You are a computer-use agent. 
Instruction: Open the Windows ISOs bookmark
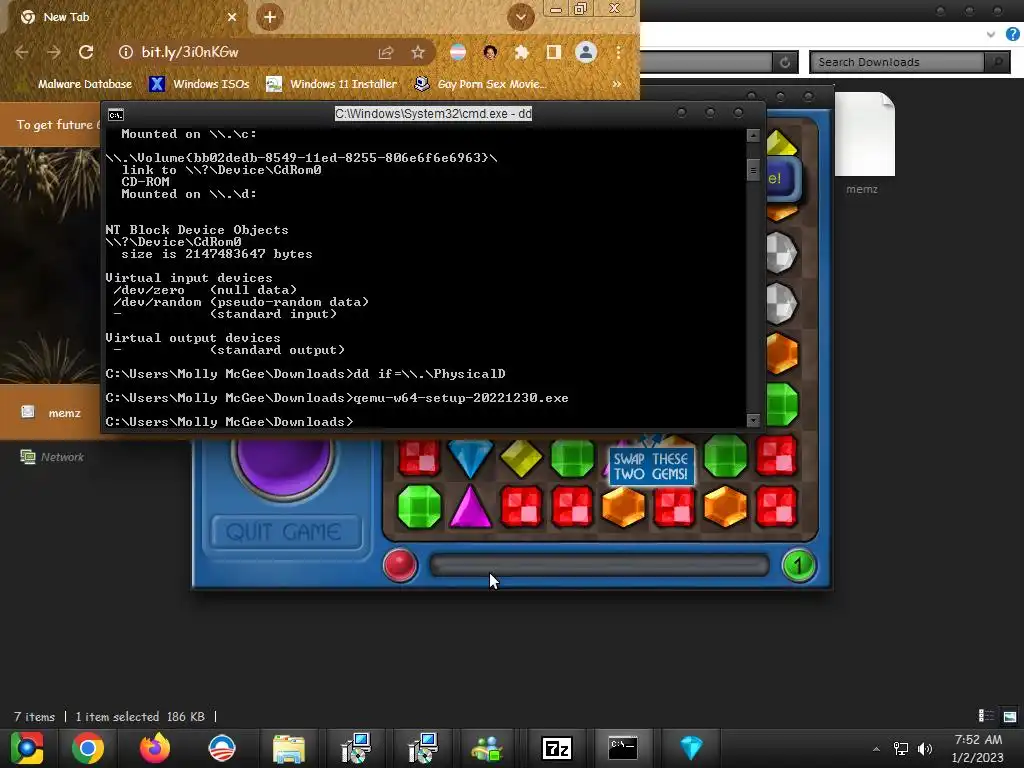click(199, 84)
